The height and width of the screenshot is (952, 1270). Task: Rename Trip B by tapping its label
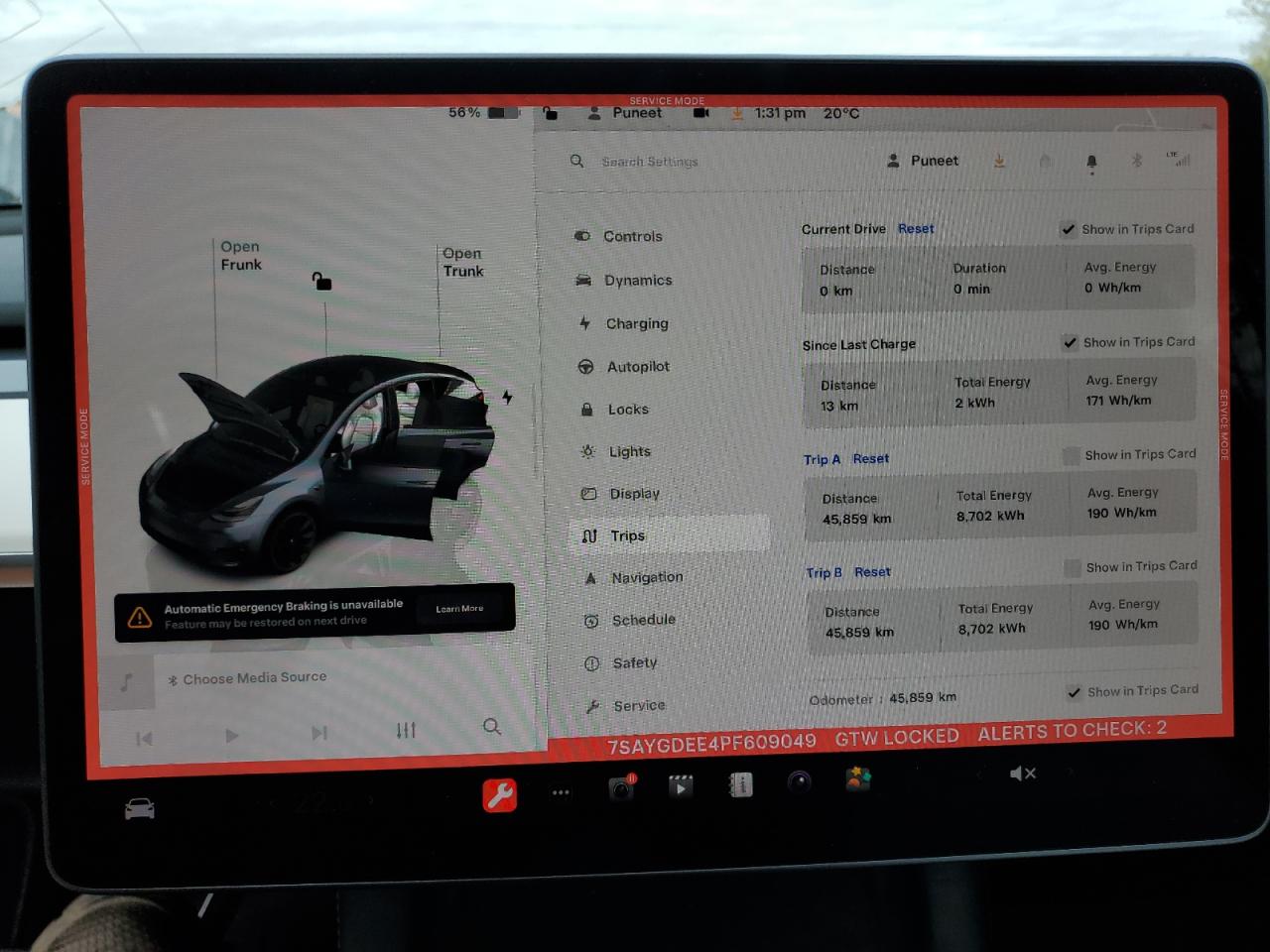[x=824, y=572]
